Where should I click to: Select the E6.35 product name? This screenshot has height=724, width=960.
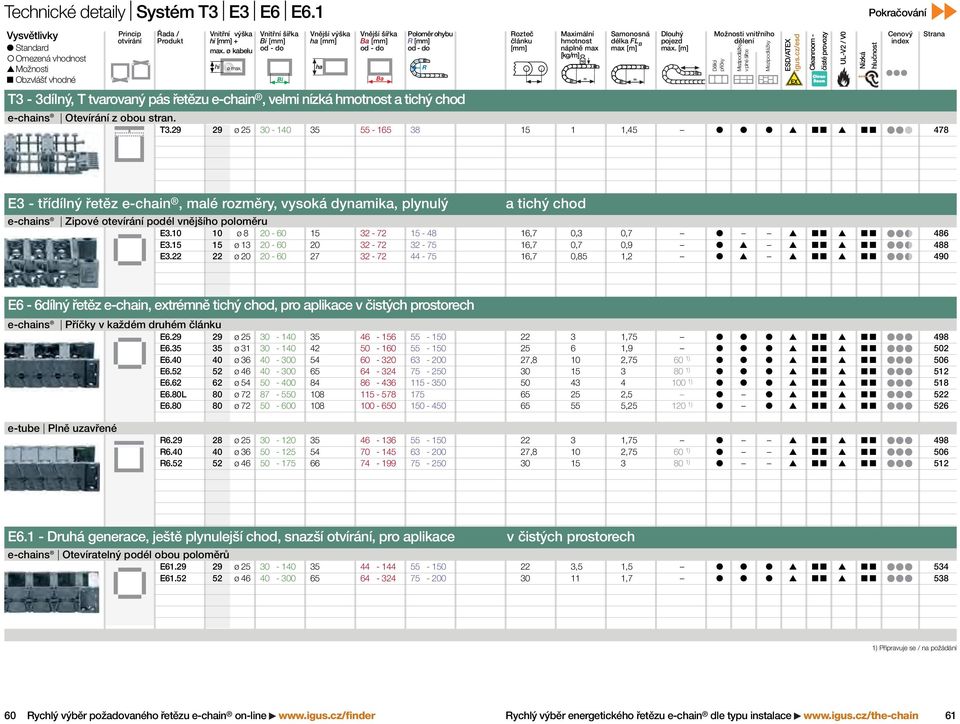pos(171,348)
